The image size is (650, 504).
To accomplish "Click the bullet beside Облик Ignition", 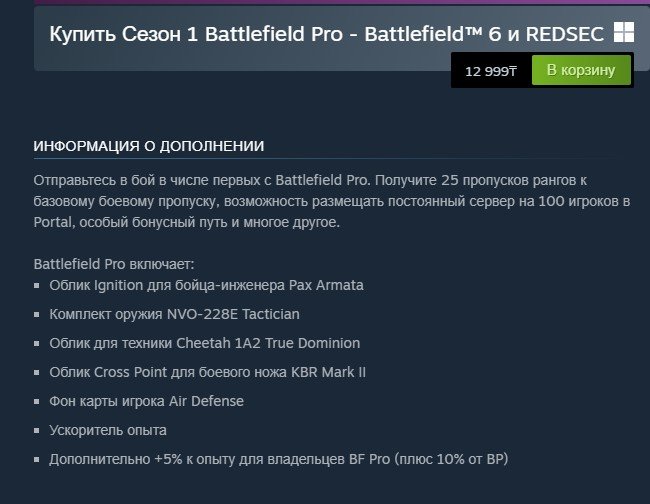I will tap(38, 286).
